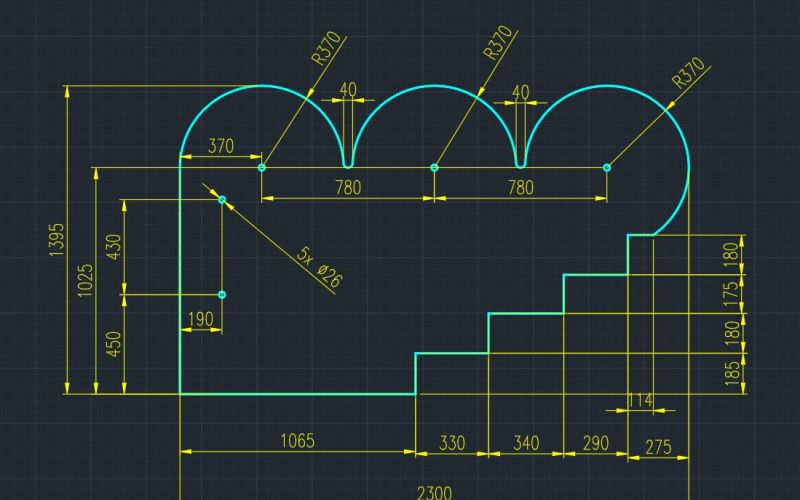Click the leftmost R370 radius label

(327, 48)
